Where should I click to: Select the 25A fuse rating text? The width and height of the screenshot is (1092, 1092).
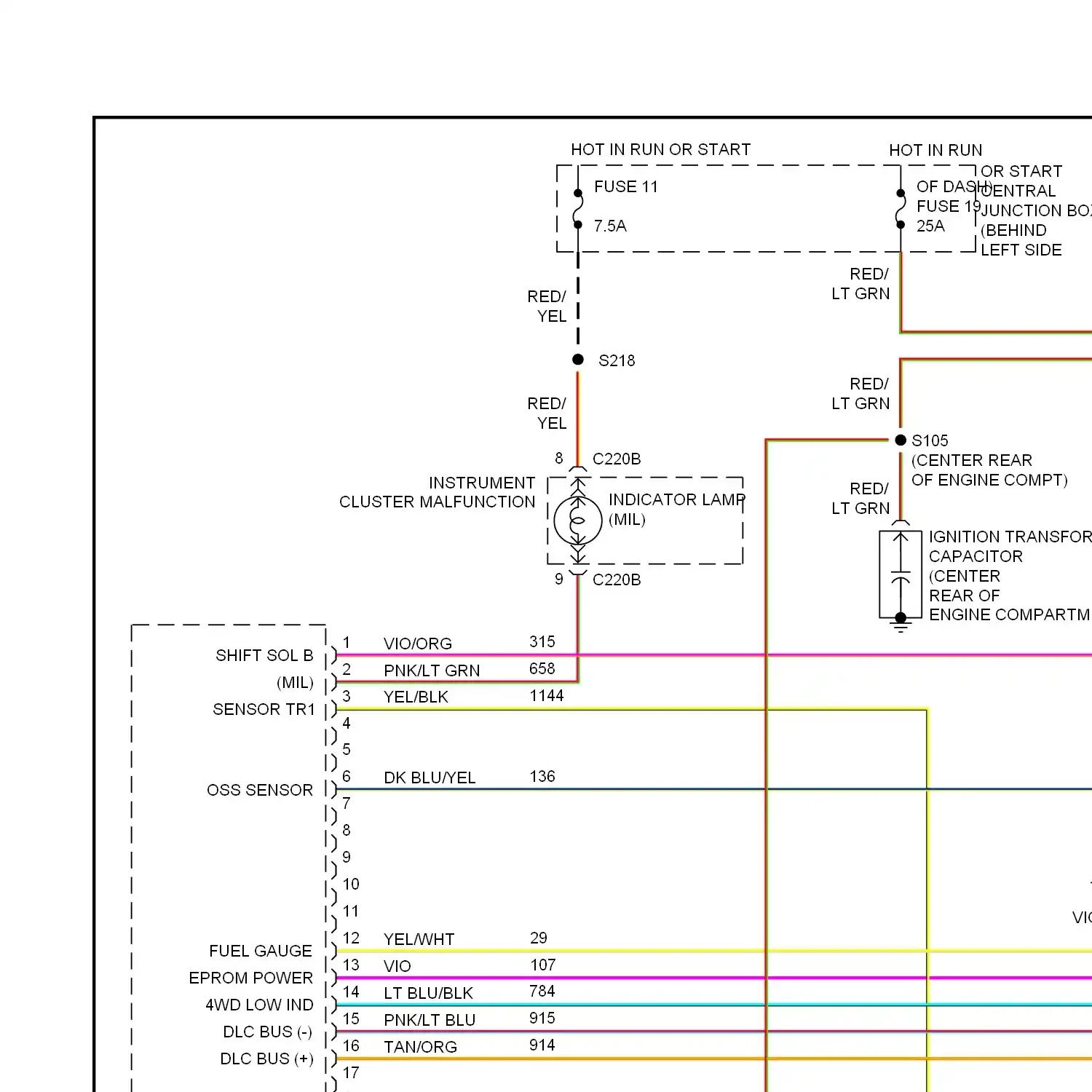point(930,226)
